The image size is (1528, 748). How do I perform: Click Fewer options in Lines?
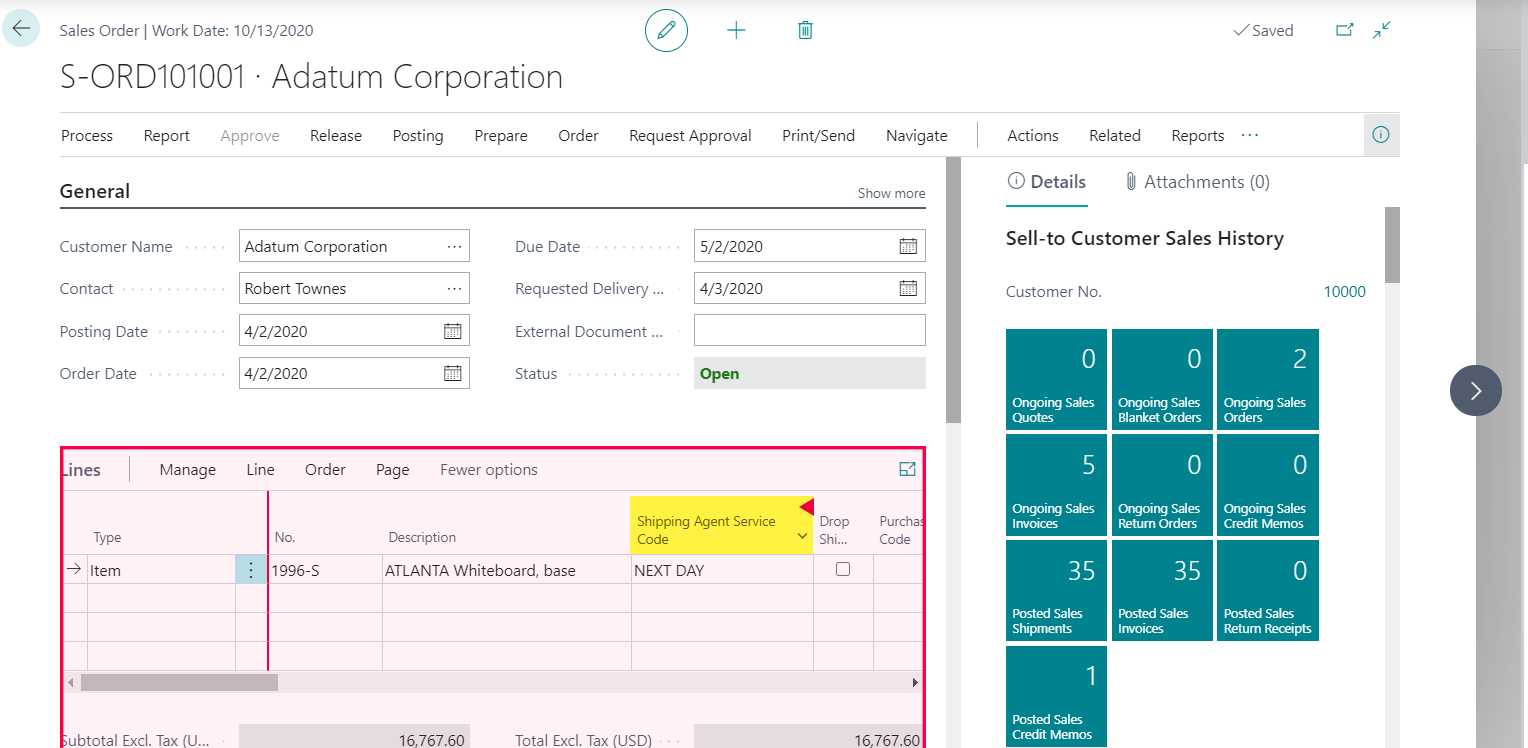488,470
